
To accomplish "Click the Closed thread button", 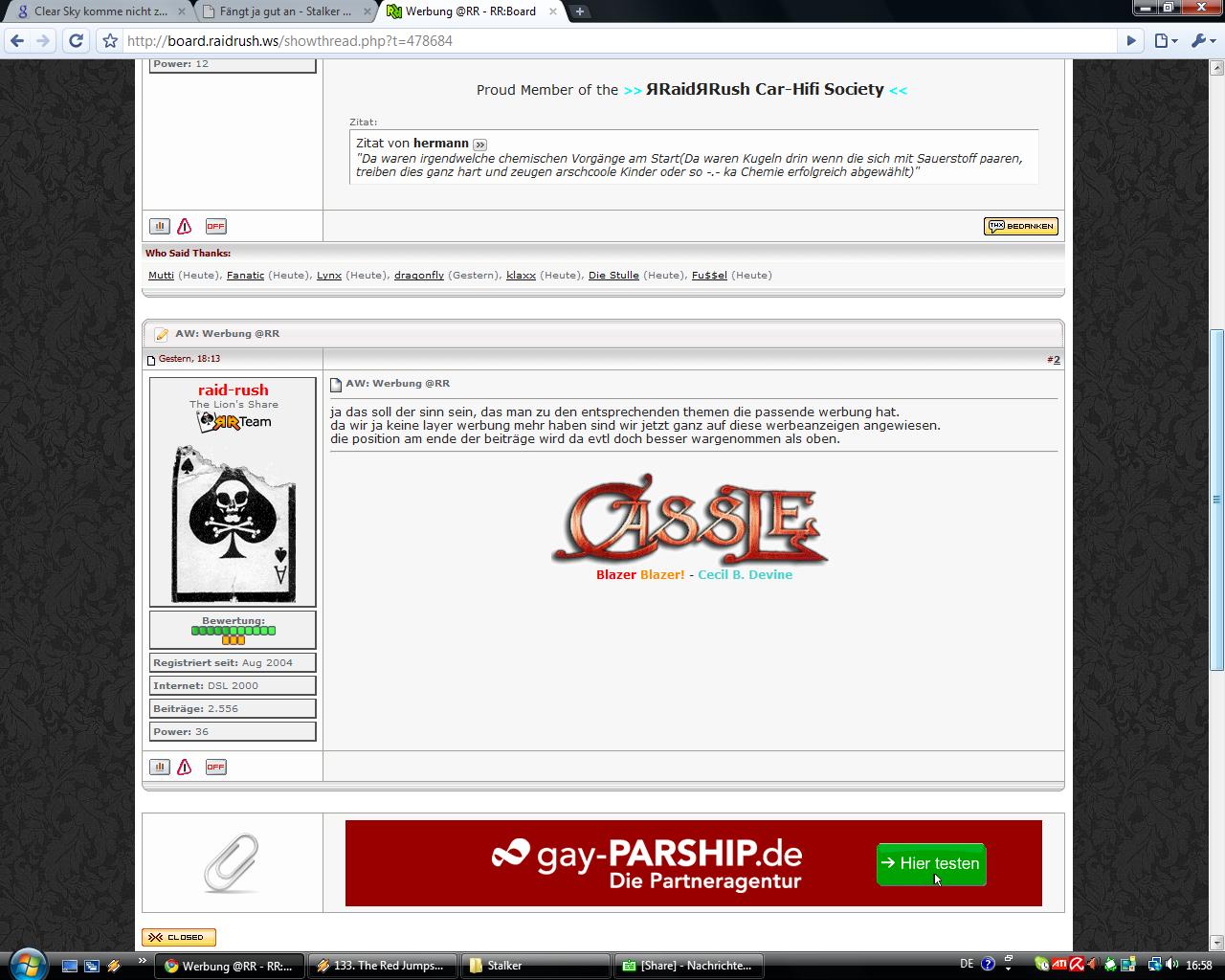I will 179,937.
